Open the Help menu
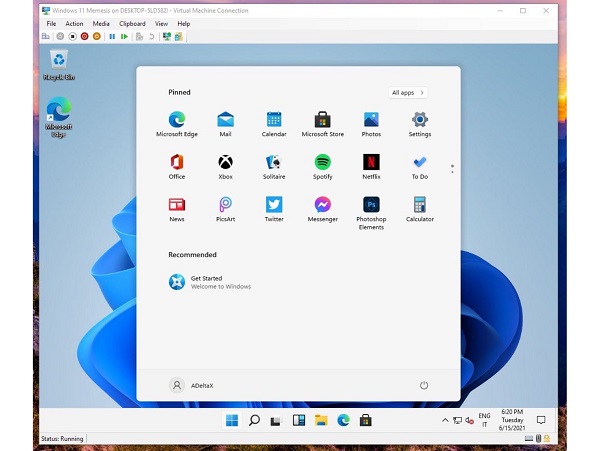 [184, 24]
